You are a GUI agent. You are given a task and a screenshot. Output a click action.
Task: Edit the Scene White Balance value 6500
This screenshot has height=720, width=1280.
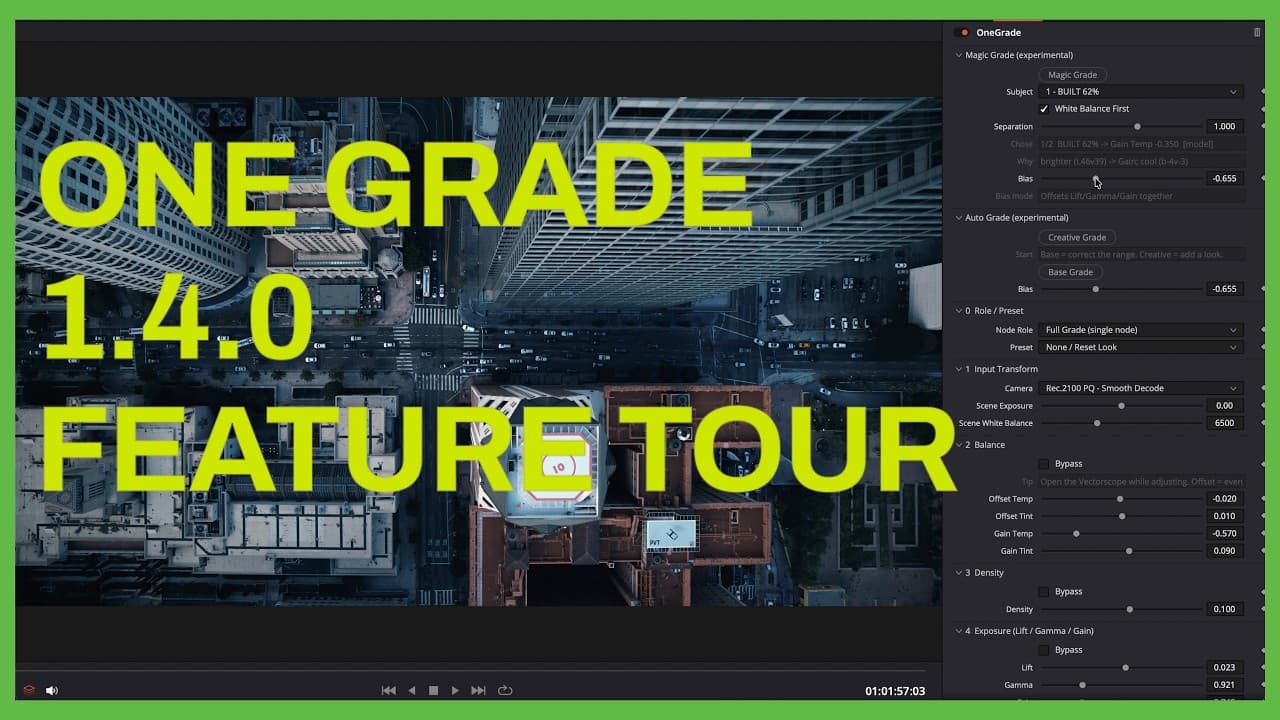pyautogui.click(x=1223, y=423)
